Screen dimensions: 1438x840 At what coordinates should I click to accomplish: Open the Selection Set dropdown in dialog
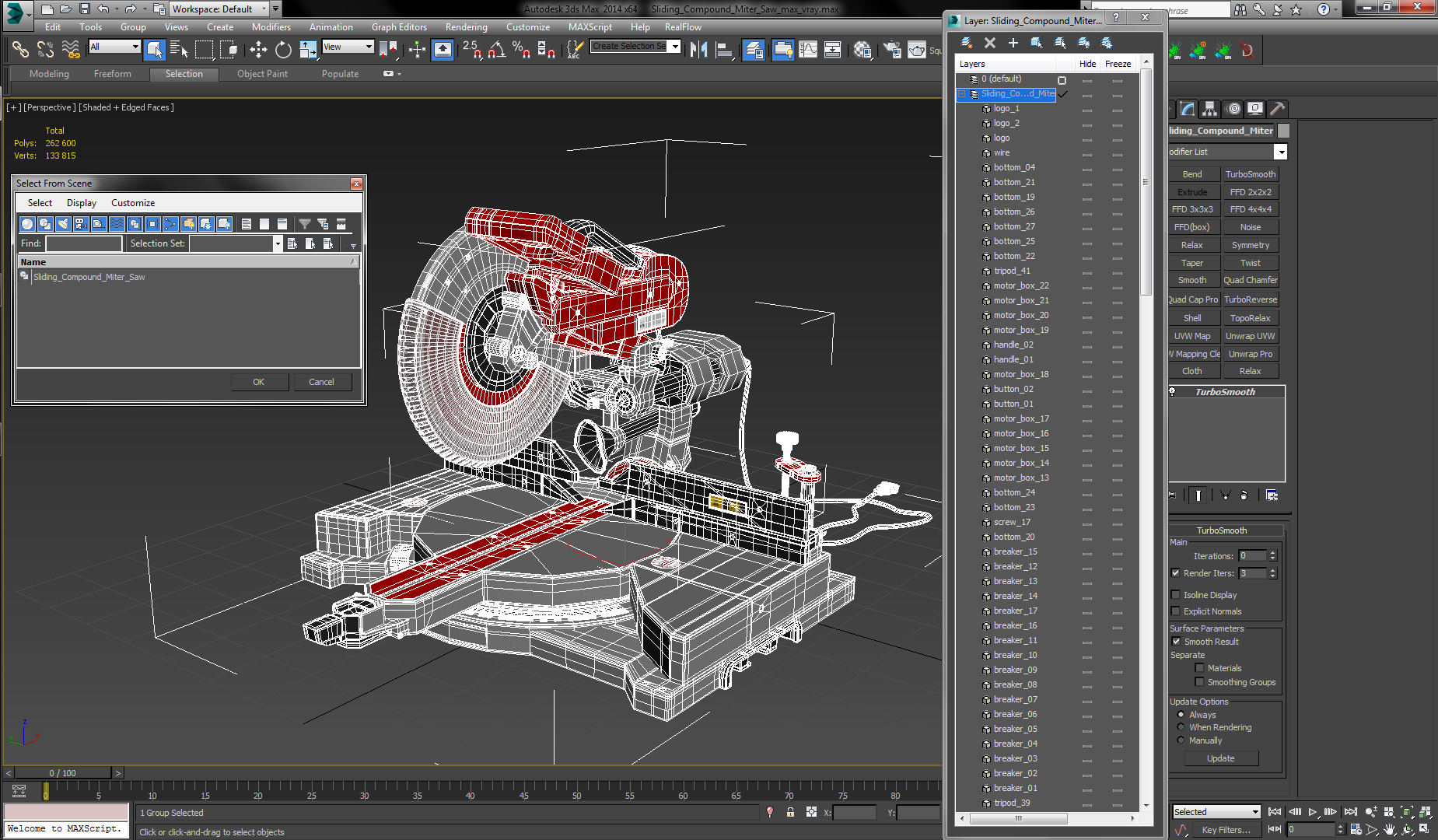click(x=277, y=243)
